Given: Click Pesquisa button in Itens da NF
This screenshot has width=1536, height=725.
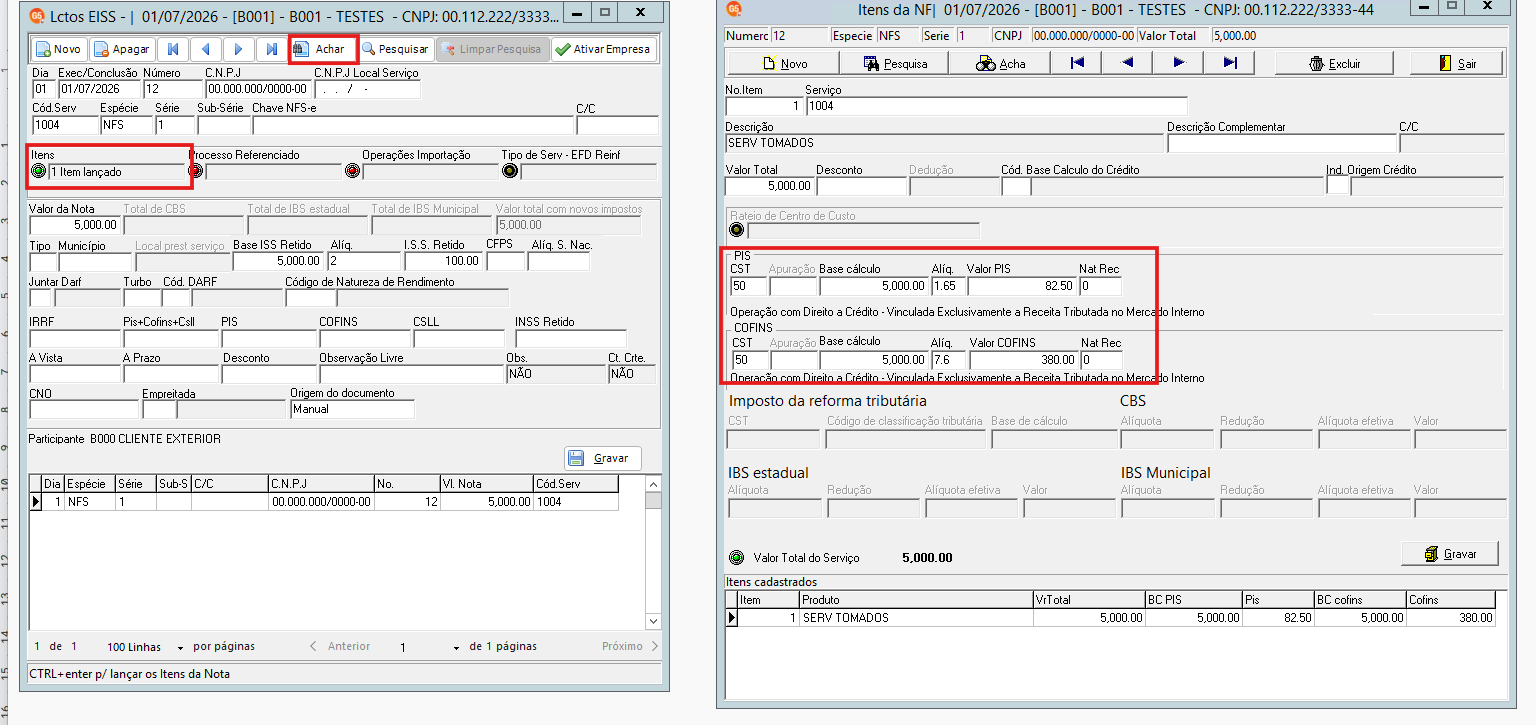Looking at the screenshot, I should pos(895,63).
